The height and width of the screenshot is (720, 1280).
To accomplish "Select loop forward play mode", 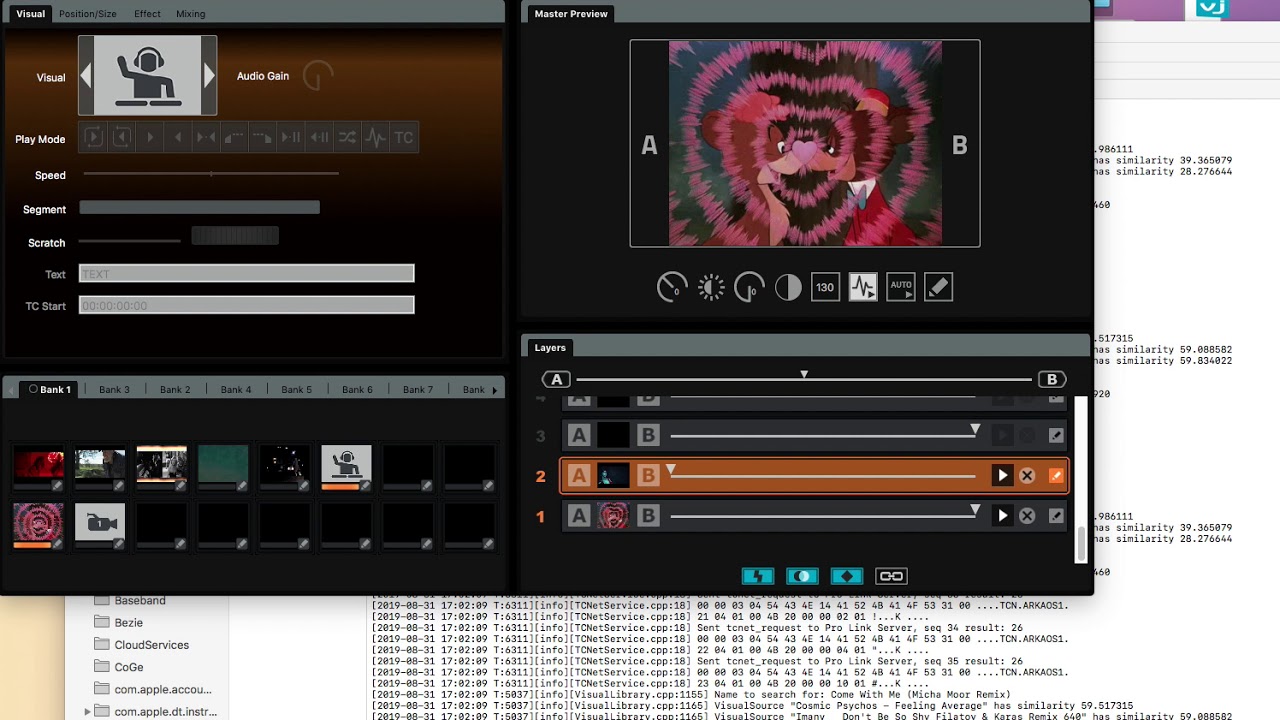I will pos(93,137).
